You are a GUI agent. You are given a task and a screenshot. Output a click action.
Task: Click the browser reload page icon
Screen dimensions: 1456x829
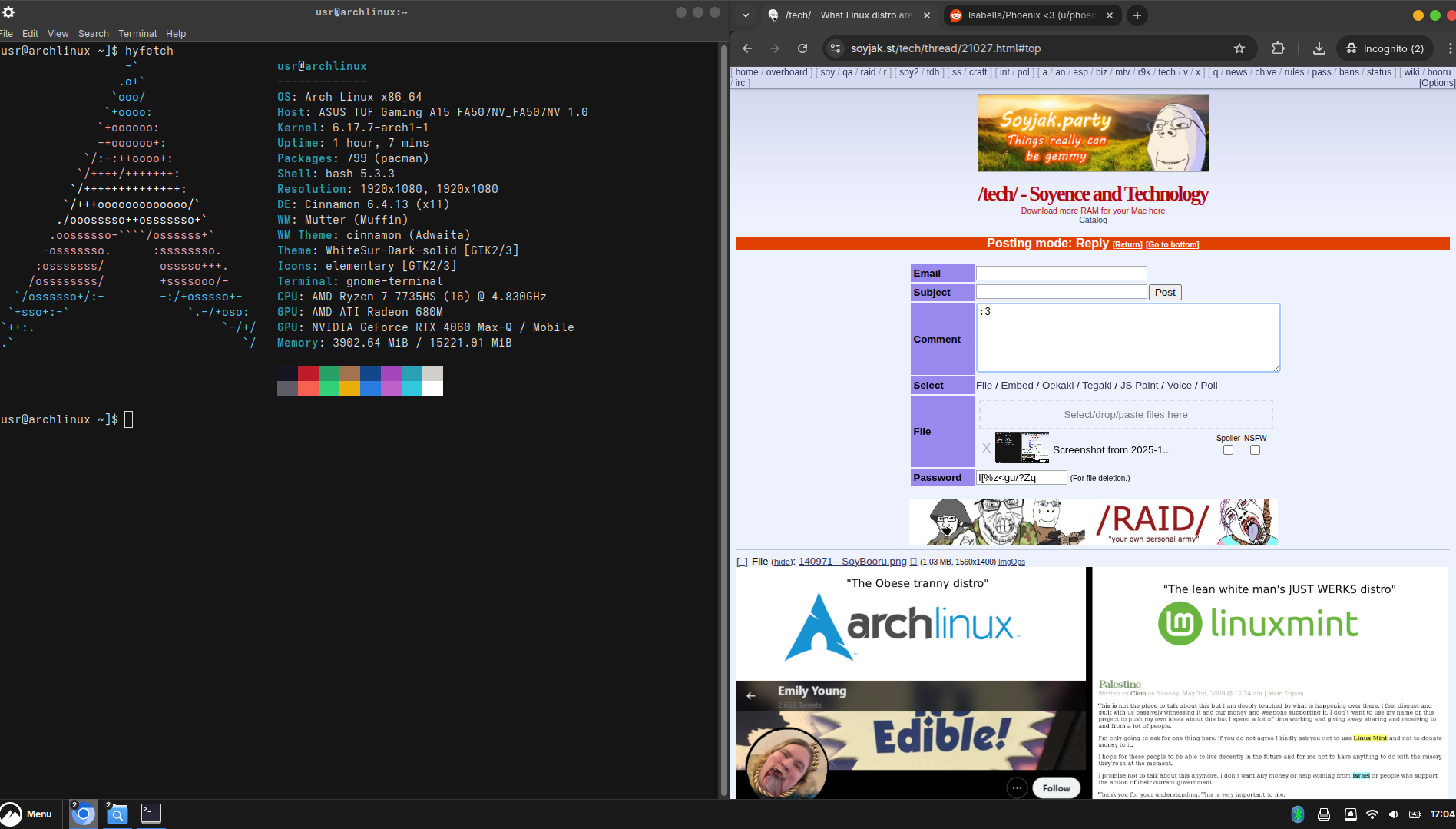pyautogui.click(x=802, y=48)
